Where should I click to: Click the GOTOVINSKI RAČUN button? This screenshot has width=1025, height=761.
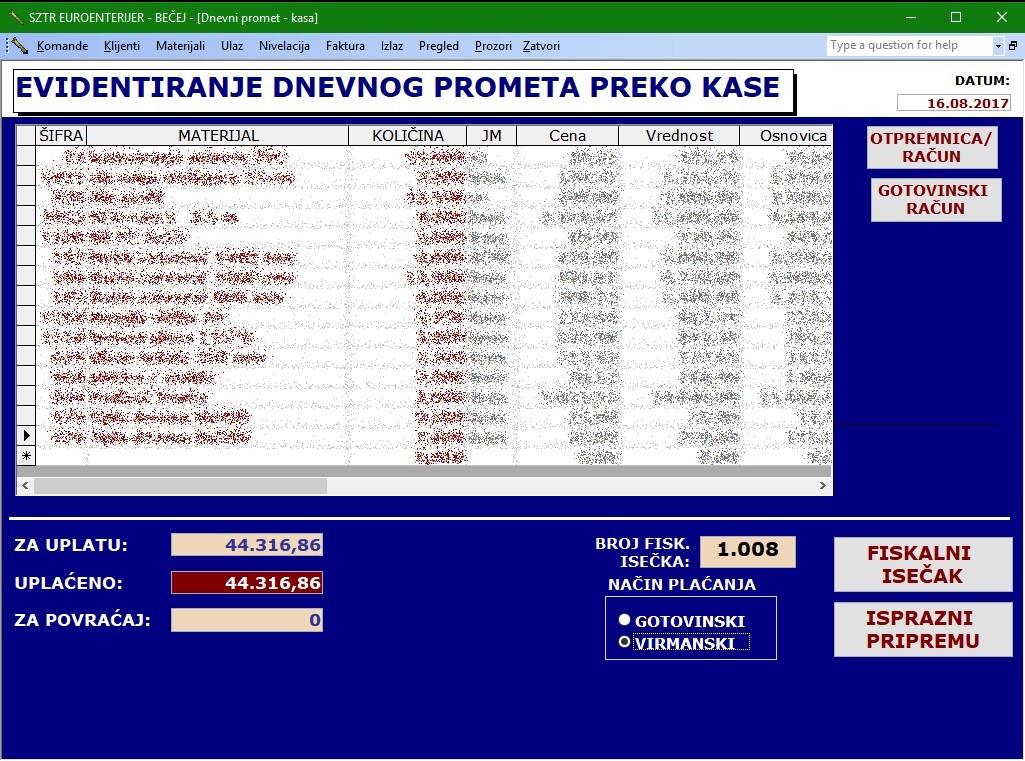[935, 199]
